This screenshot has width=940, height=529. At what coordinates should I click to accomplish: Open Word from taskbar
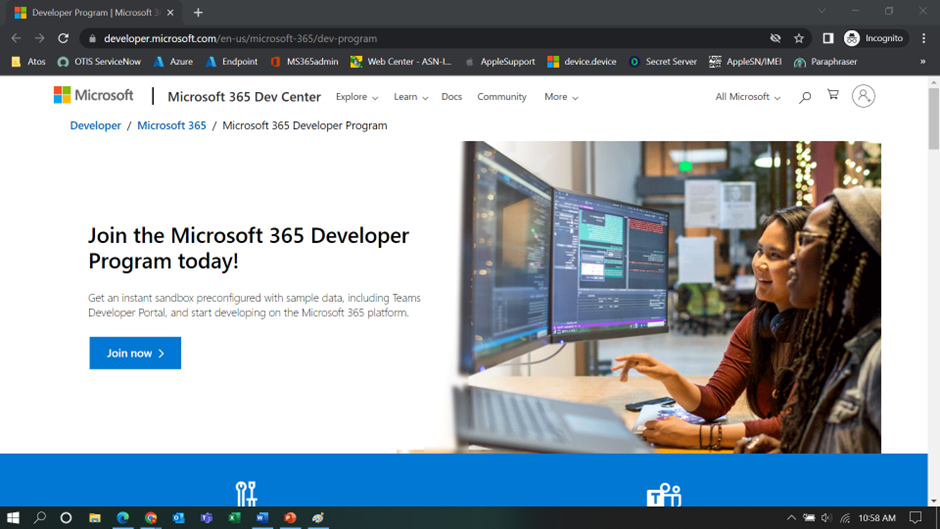click(262, 518)
